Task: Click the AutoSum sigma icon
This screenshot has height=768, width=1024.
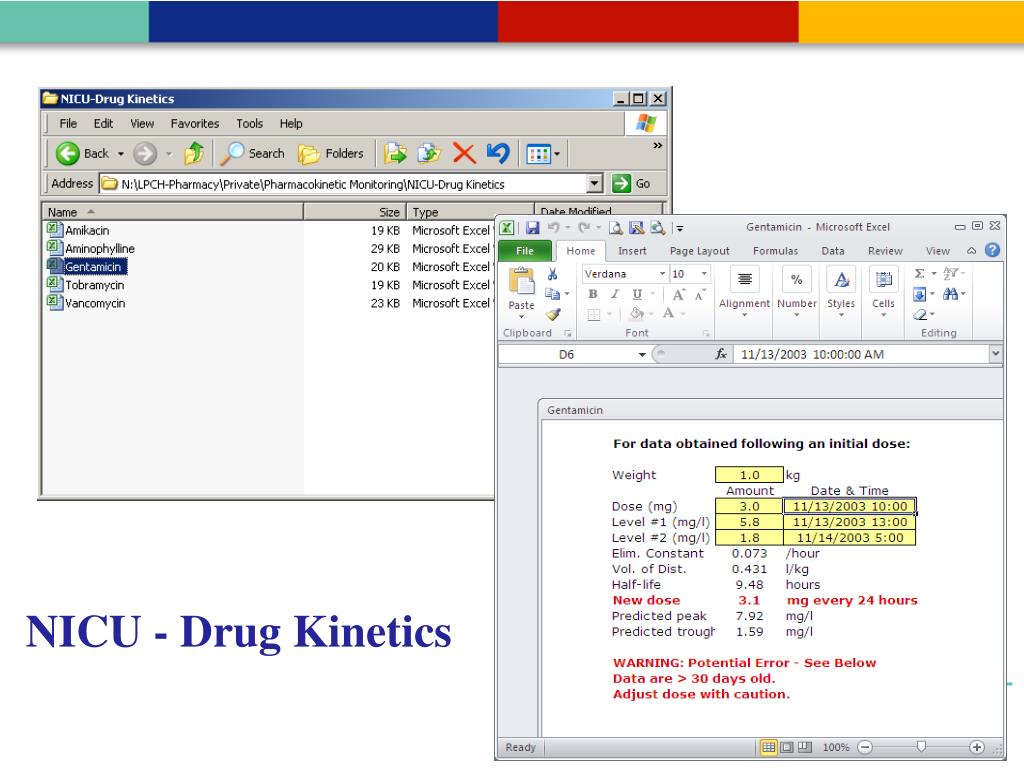Action: tap(920, 274)
